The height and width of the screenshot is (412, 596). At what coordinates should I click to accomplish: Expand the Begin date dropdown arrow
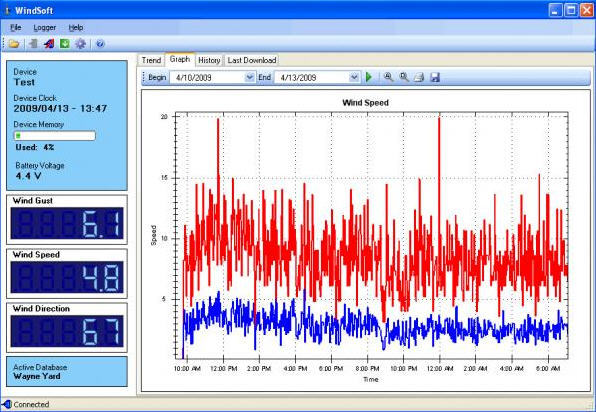[249, 77]
